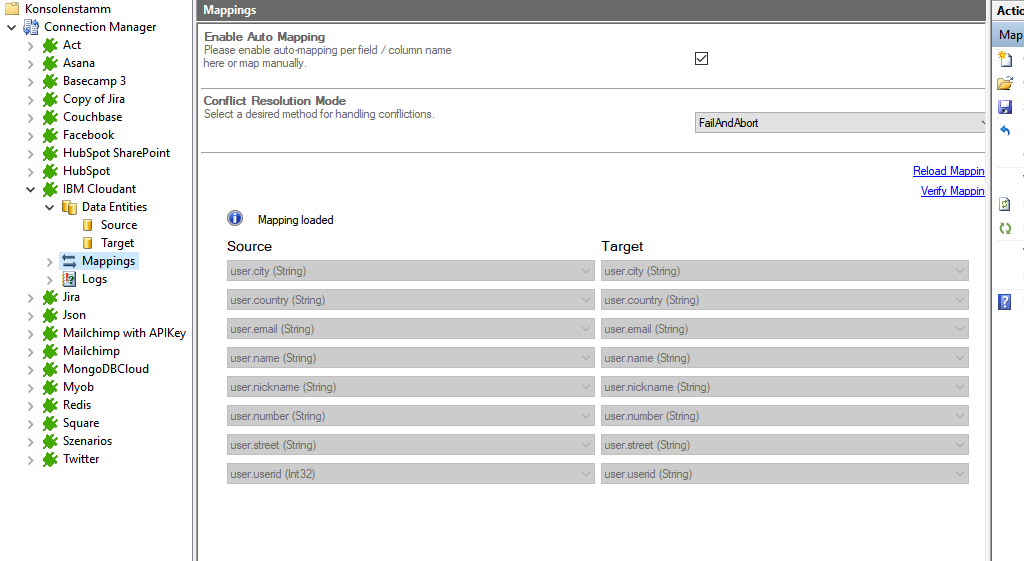
Task: Click the new document icon in Actions pane
Action: tap(1005, 60)
